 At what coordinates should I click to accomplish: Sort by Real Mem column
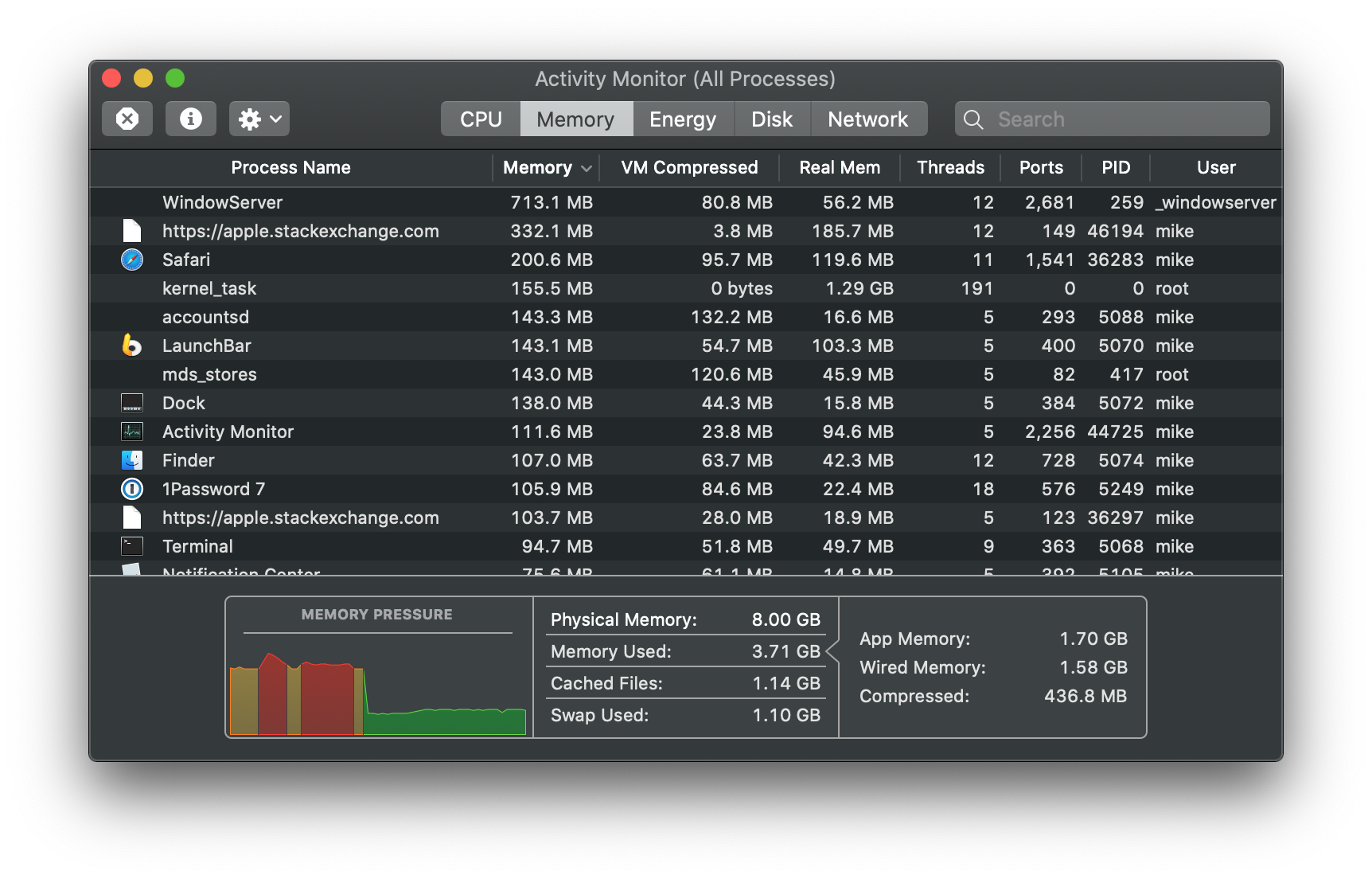840,167
